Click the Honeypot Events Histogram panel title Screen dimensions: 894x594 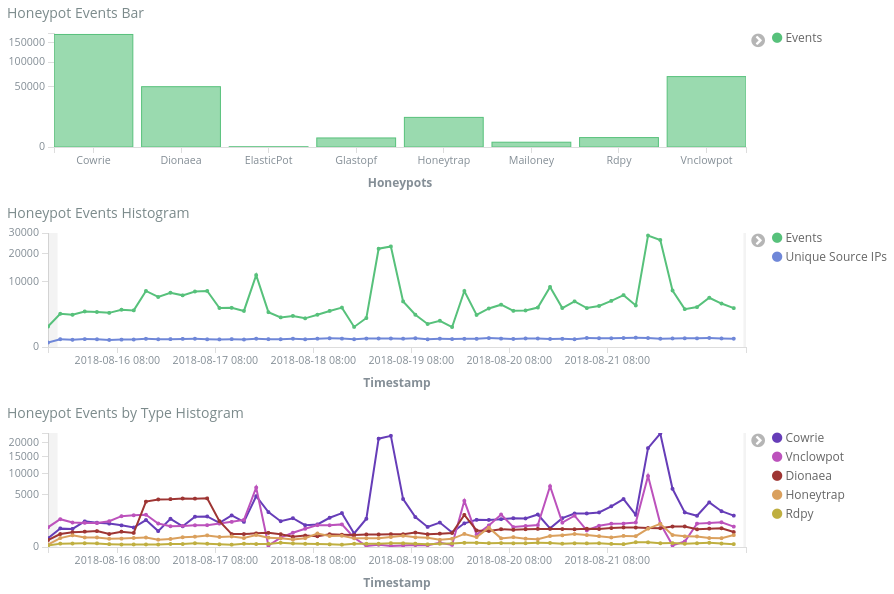point(98,213)
